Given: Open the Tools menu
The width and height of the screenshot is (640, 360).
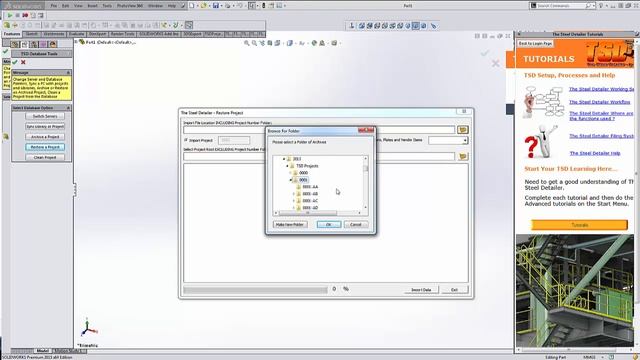Looking at the screenshot, I should [107, 6].
